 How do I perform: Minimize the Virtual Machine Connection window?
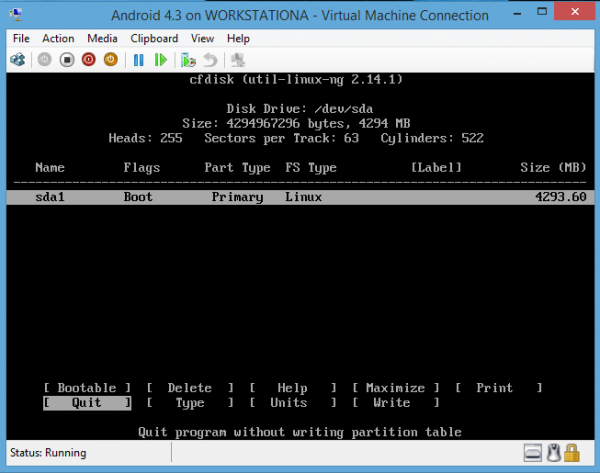pyautogui.click(x=517, y=12)
